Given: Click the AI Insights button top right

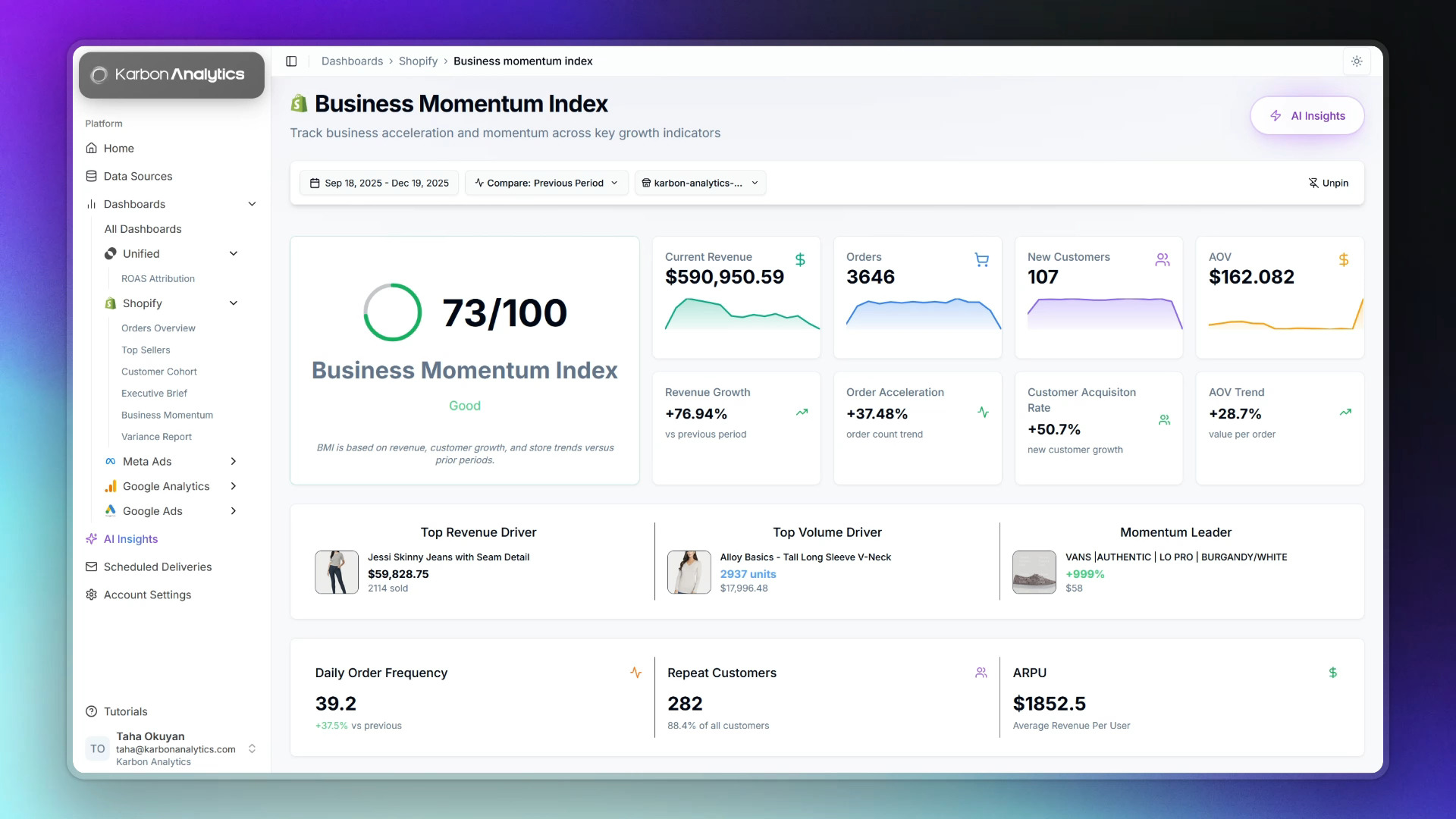Looking at the screenshot, I should pos(1307,115).
